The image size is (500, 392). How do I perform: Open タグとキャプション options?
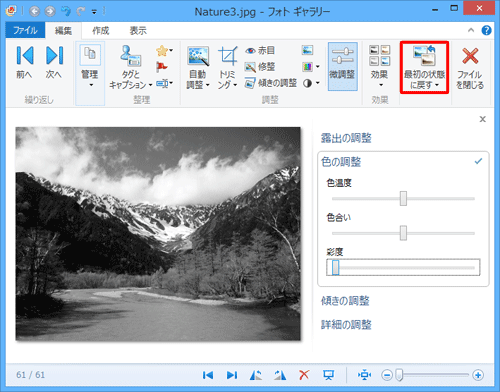pyautogui.click(x=131, y=67)
